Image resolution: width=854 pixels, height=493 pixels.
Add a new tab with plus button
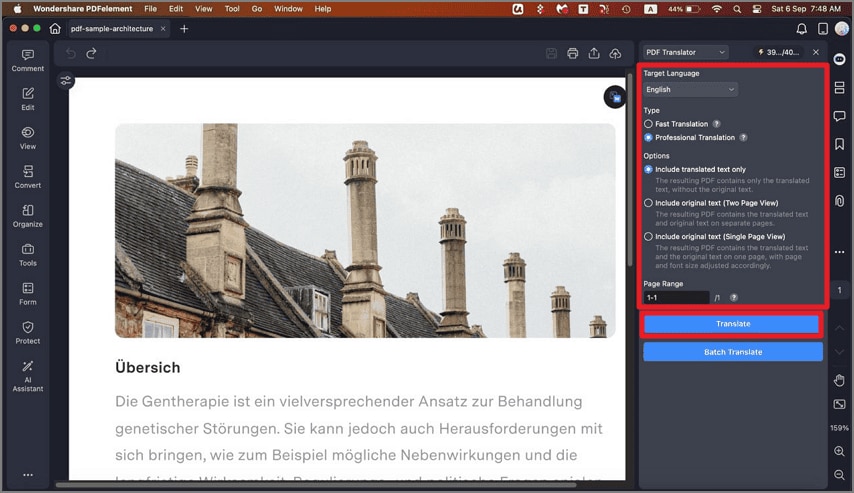coord(184,29)
